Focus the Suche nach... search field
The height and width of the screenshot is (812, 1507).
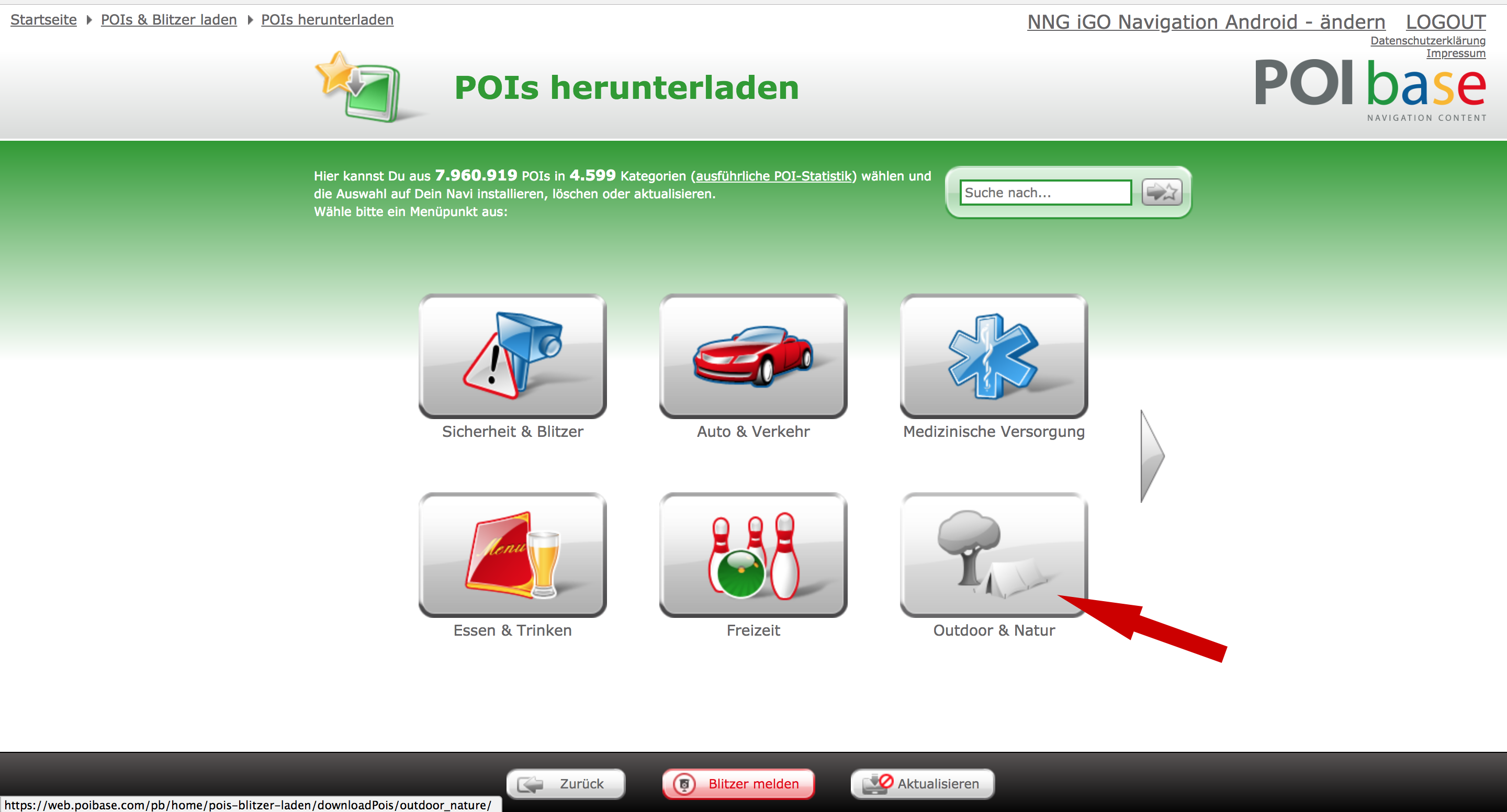(1045, 193)
